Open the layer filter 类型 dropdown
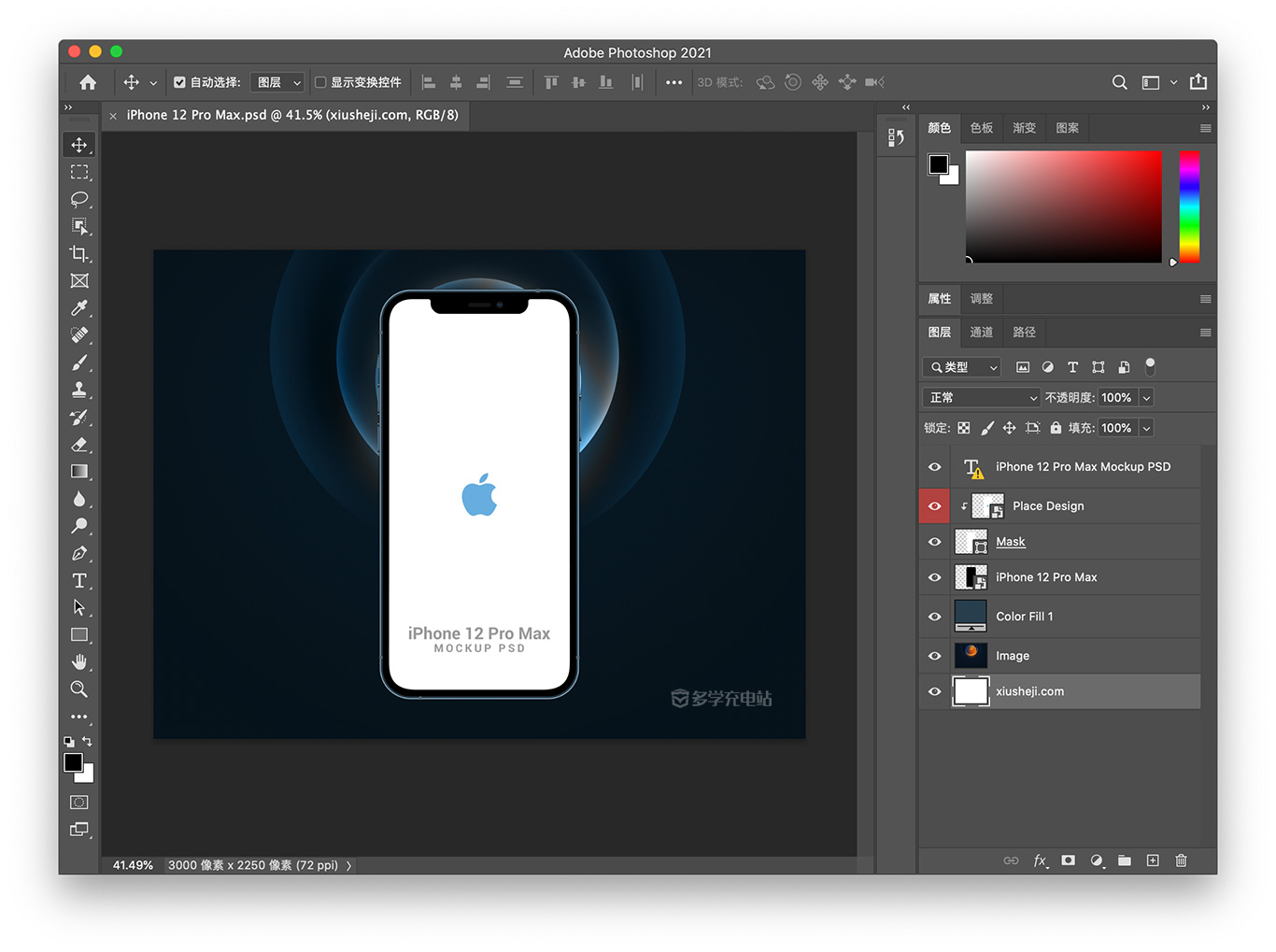 961,367
